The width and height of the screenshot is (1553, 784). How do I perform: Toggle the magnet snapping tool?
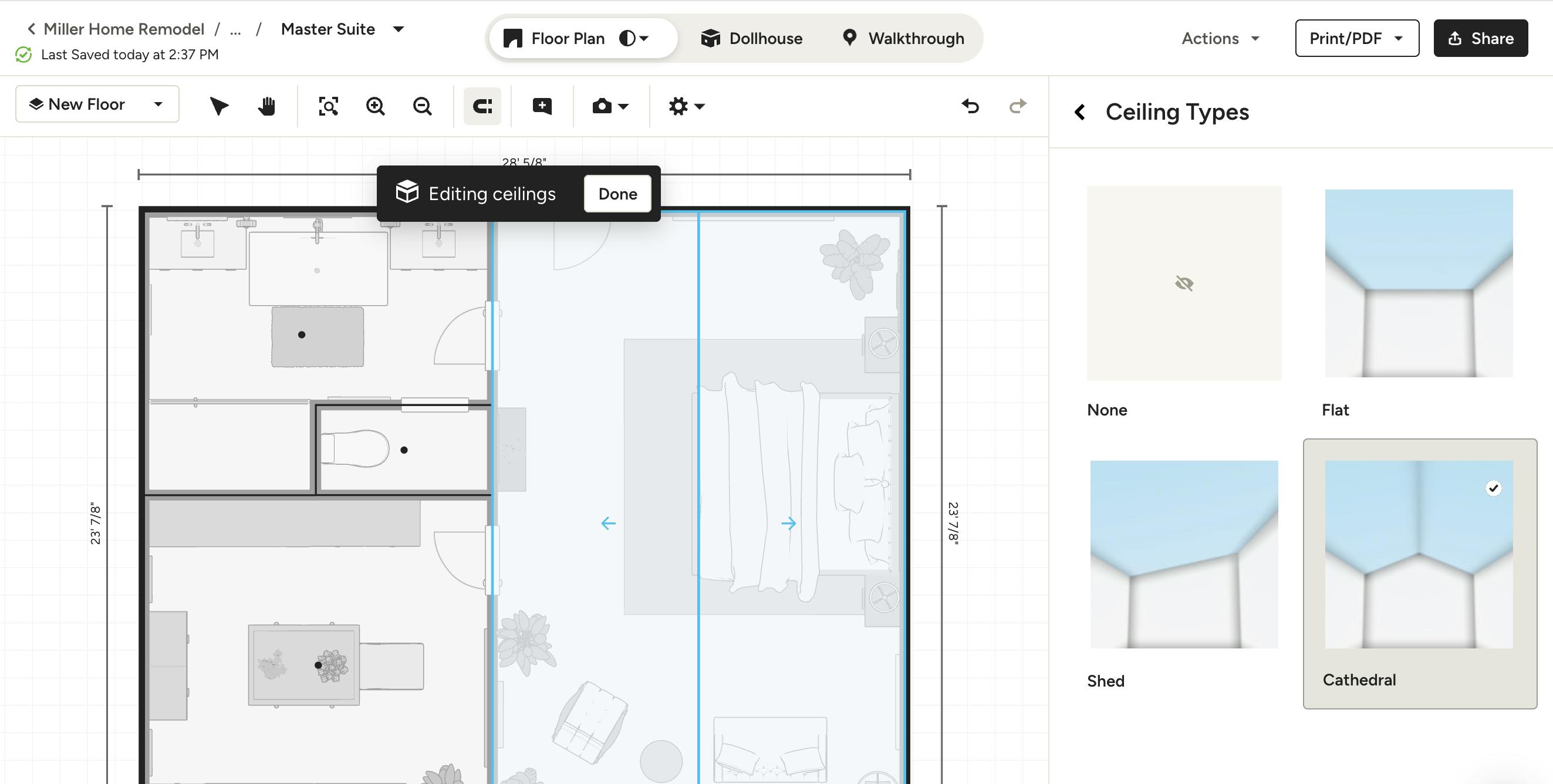[x=482, y=106]
